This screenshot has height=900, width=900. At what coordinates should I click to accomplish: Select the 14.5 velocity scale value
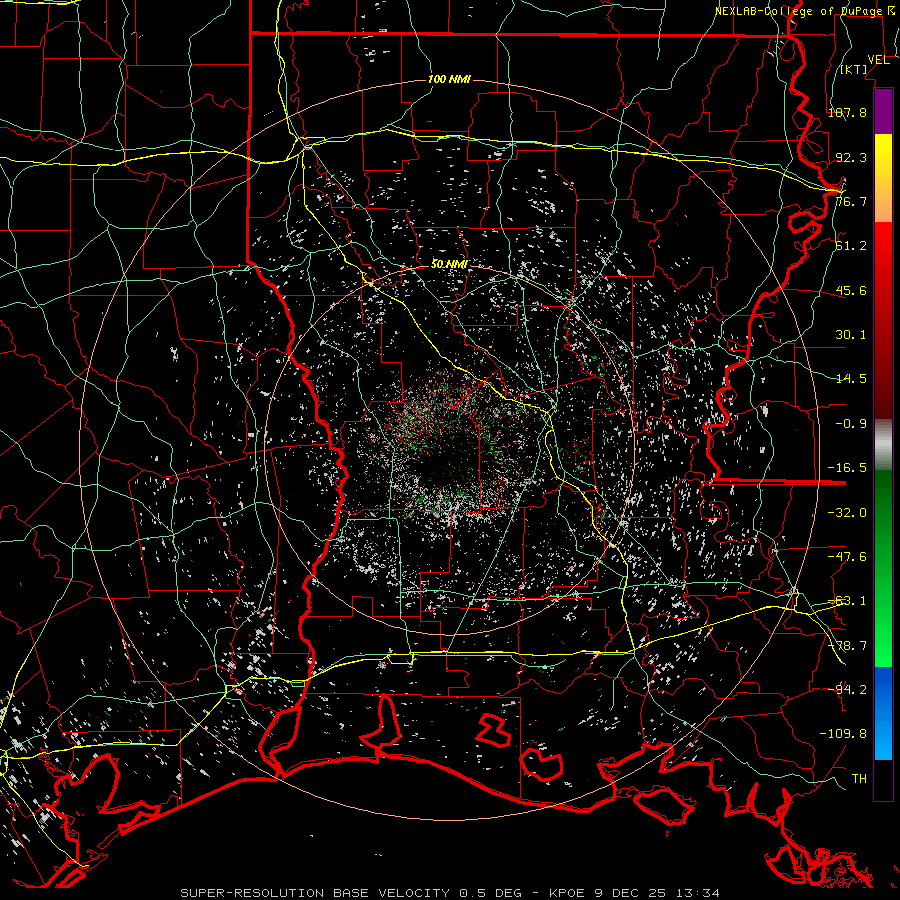pyautogui.click(x=851, y=379)
